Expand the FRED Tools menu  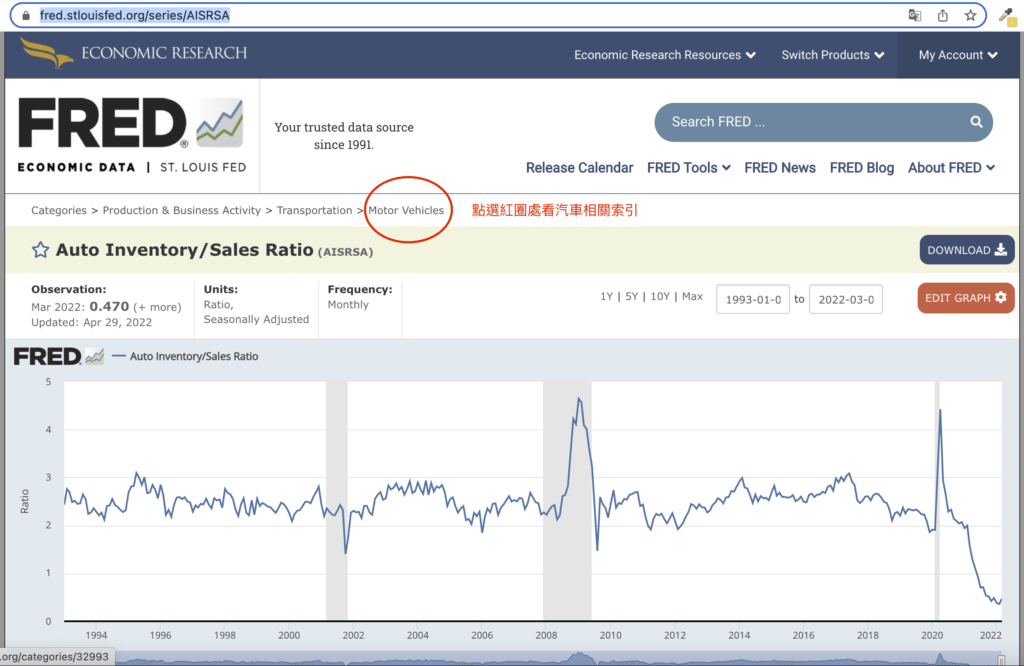point(688,168)
